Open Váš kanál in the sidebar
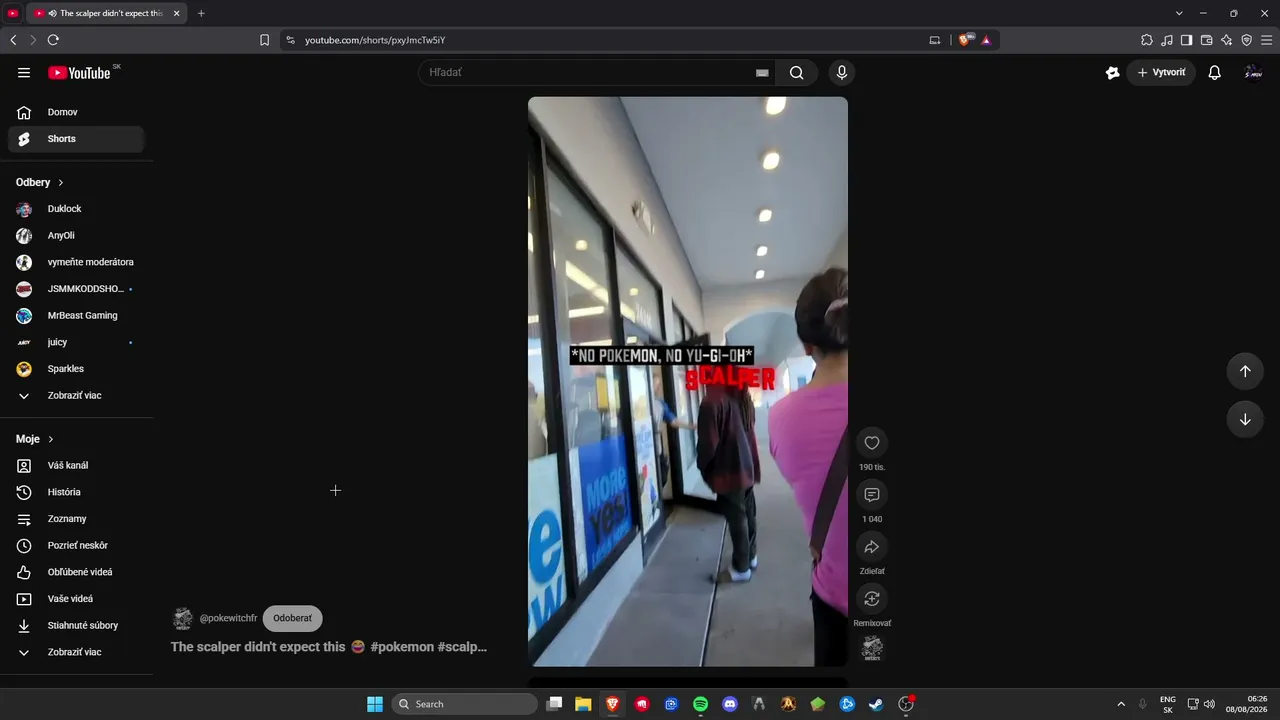Image resolution: width=1280 pixels, height=720 pixels. point(76,465)
